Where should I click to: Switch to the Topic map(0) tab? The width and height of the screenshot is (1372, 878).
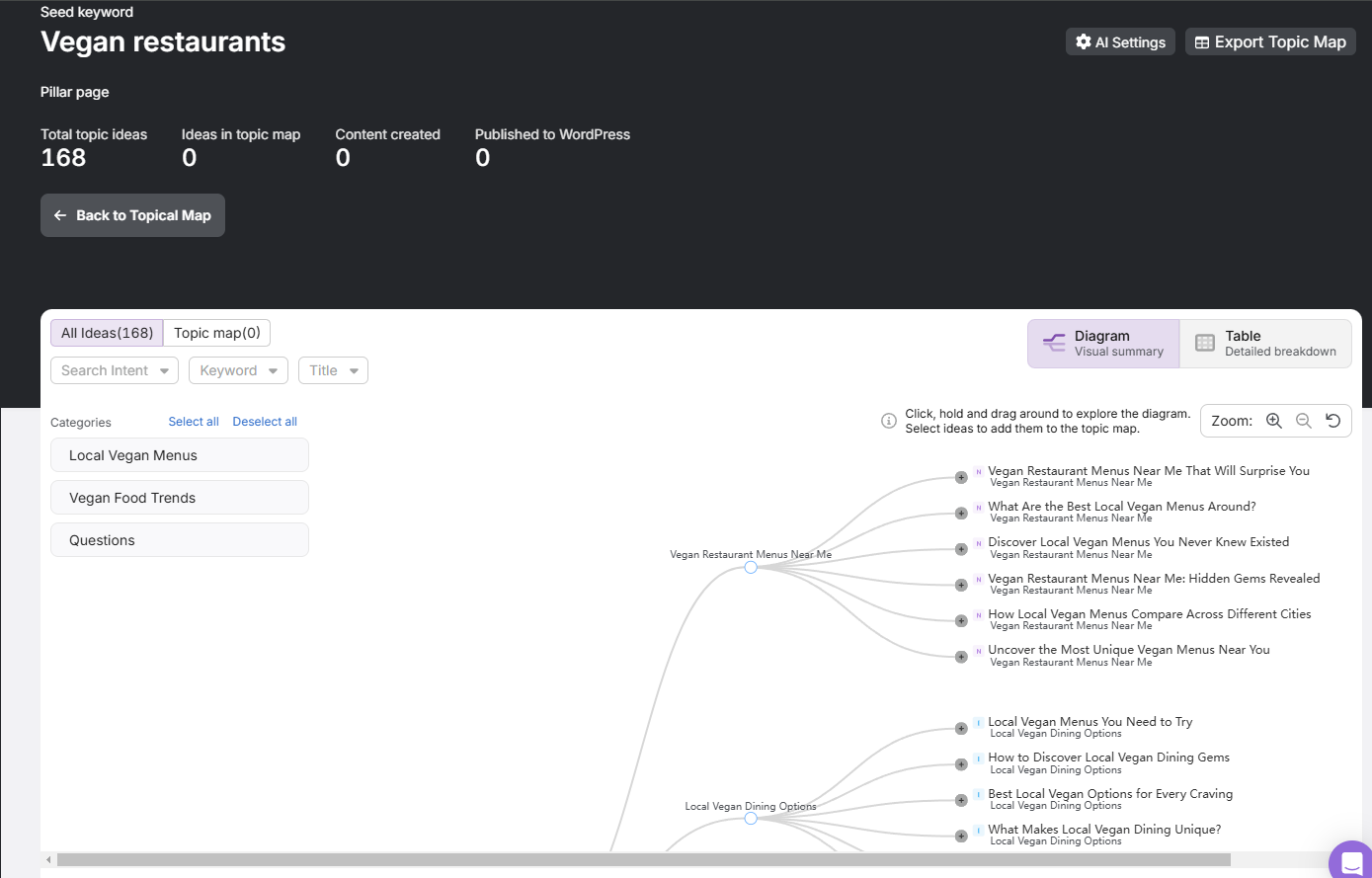[x=217, y=333]
